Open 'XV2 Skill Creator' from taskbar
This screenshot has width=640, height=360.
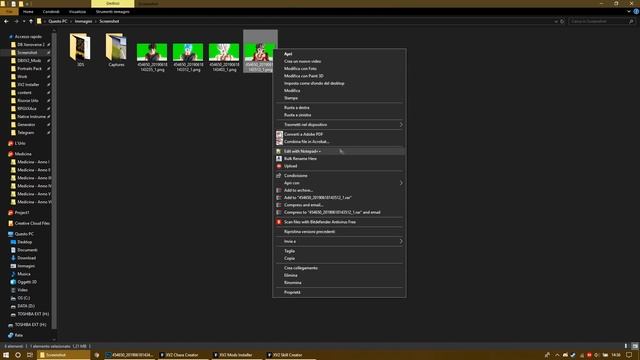(287, 355)
